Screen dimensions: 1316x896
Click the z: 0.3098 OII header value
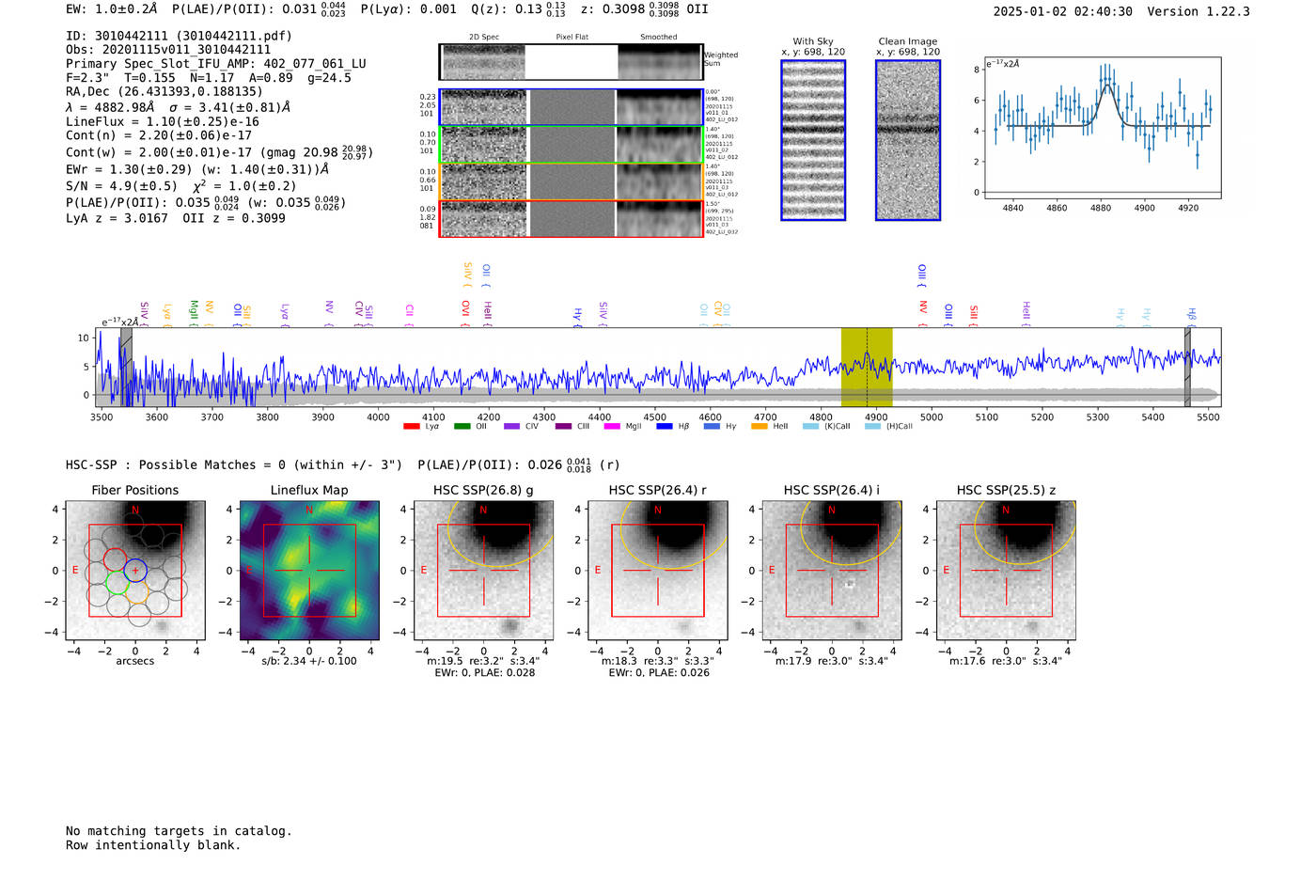pyautogui.click(x=645, y=9)
